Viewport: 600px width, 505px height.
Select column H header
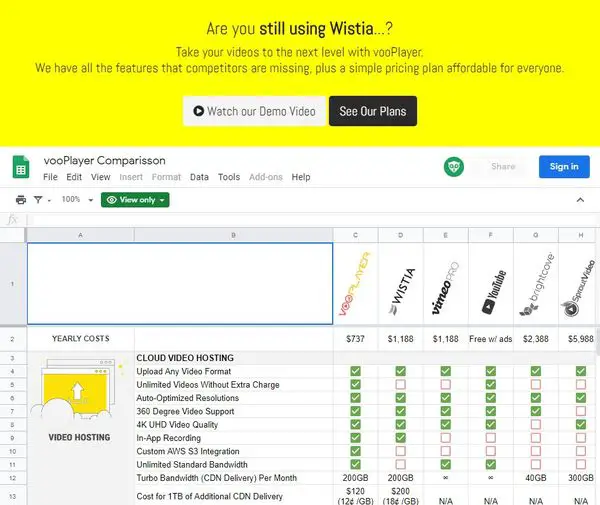[580, 235]
